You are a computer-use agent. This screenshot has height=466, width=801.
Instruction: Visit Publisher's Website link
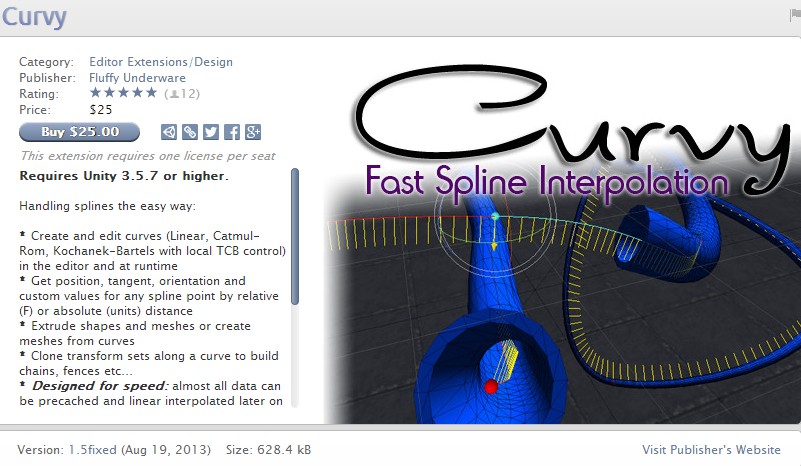[711, 450]
